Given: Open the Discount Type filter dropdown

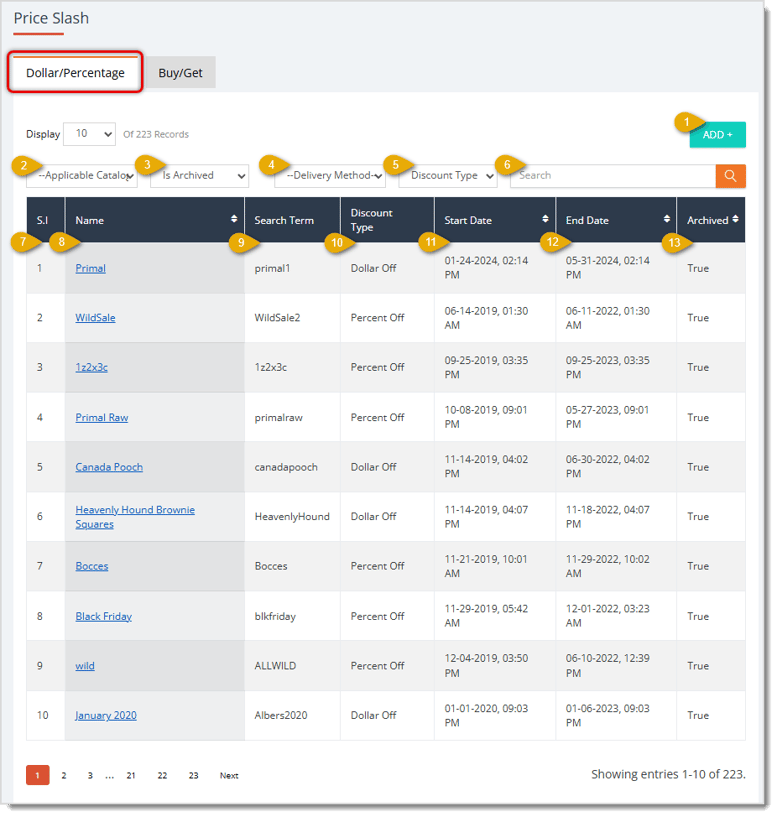Looking at the screenshot, I should pos(448,176).
